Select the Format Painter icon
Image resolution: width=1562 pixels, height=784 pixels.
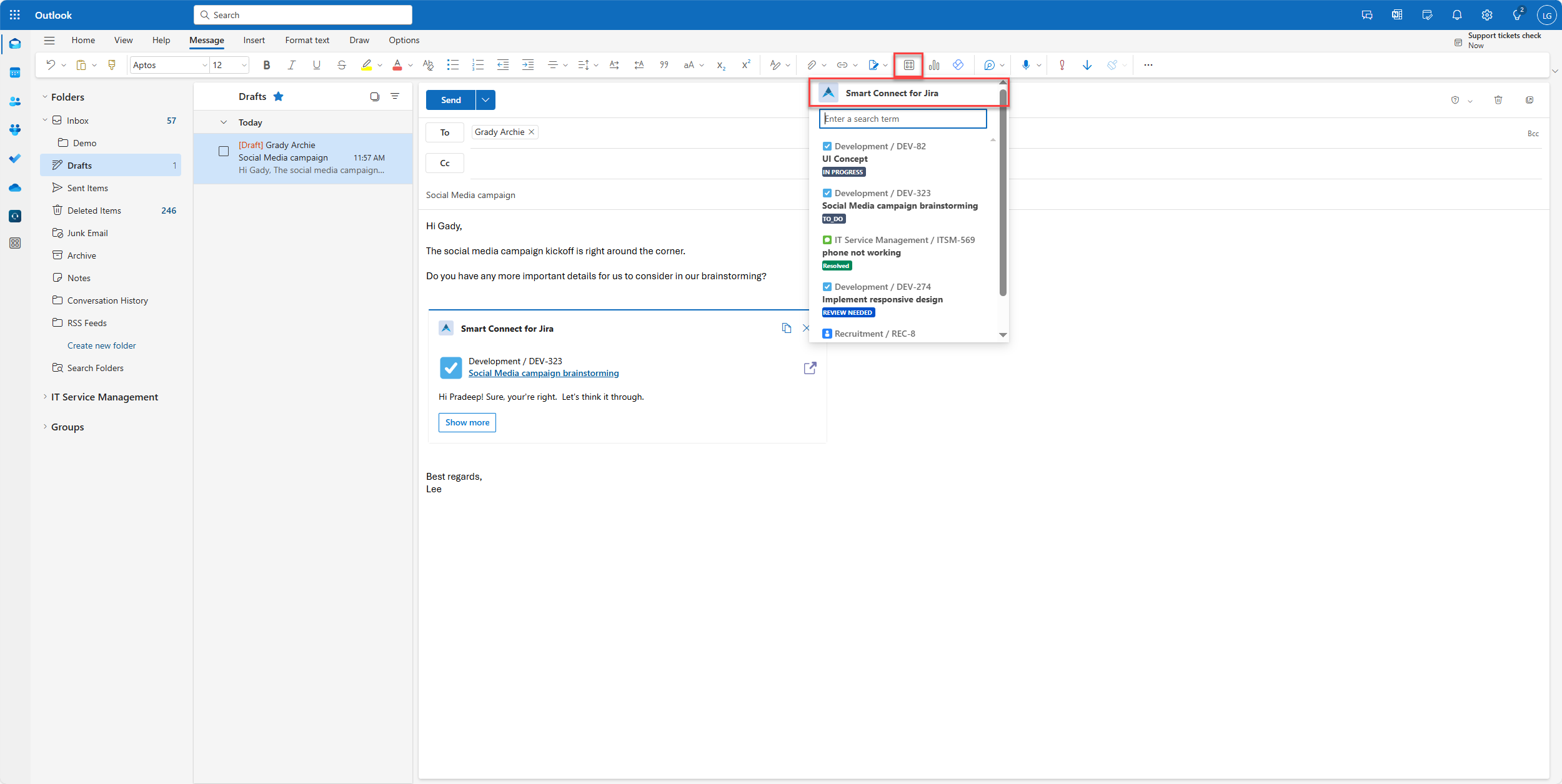tap(112, 65)
